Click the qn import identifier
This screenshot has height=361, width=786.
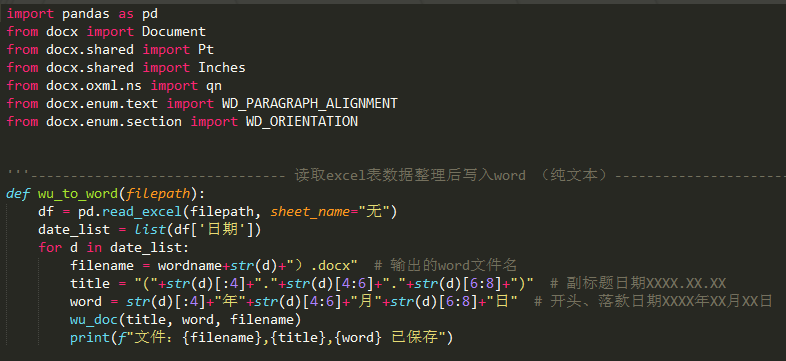[214, 86]
